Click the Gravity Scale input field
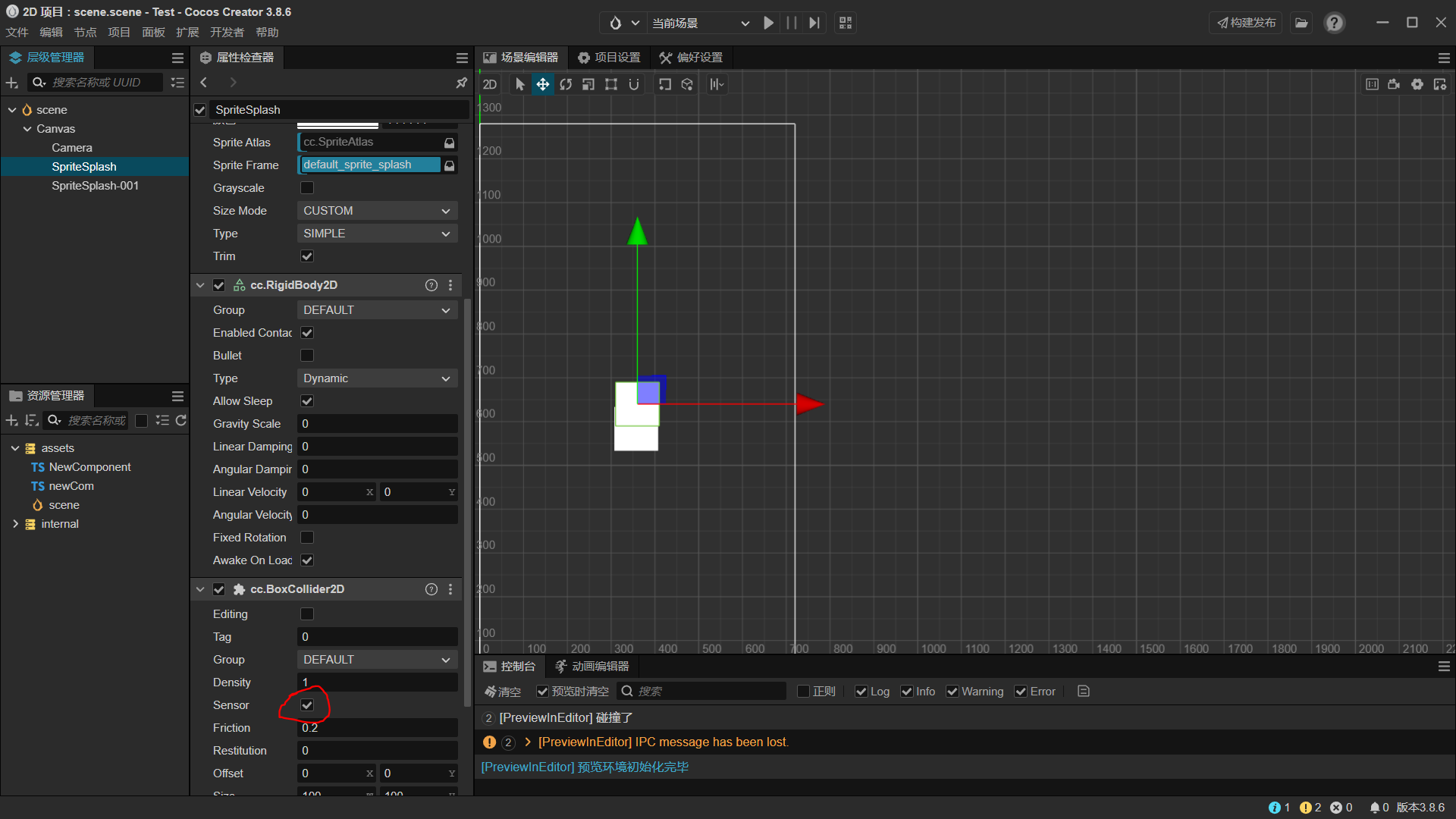This screenshot has width=1456, height=819. coord(377,424)
